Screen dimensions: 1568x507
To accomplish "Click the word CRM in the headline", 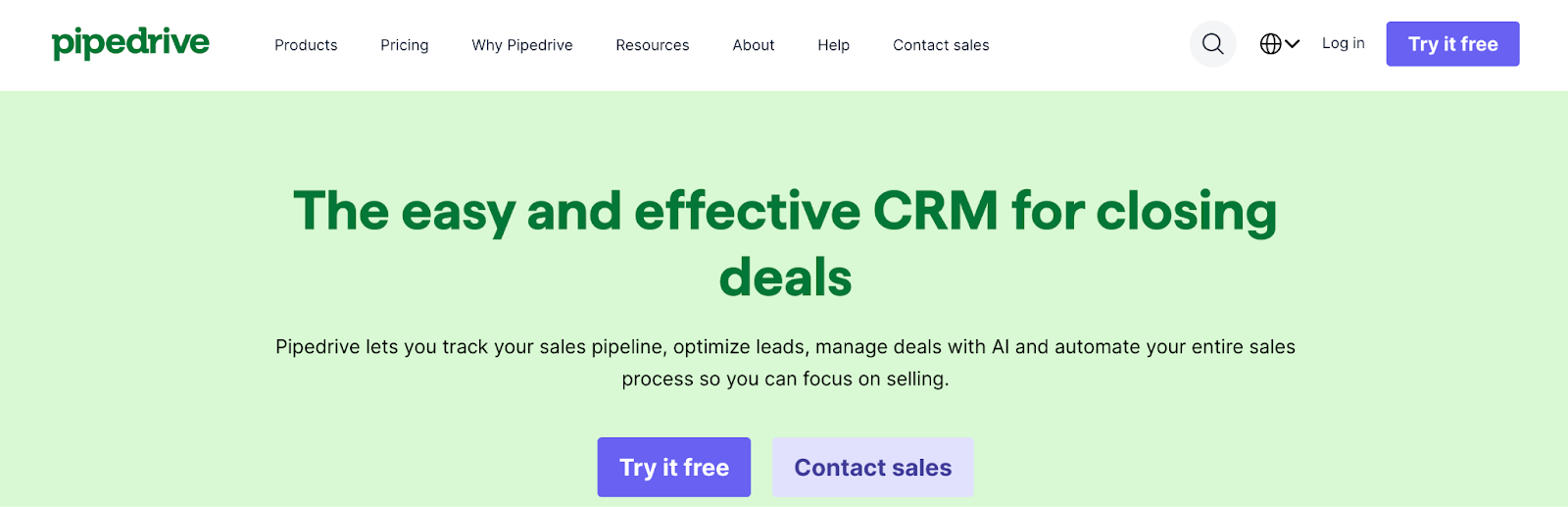I will tap(935, 211).
